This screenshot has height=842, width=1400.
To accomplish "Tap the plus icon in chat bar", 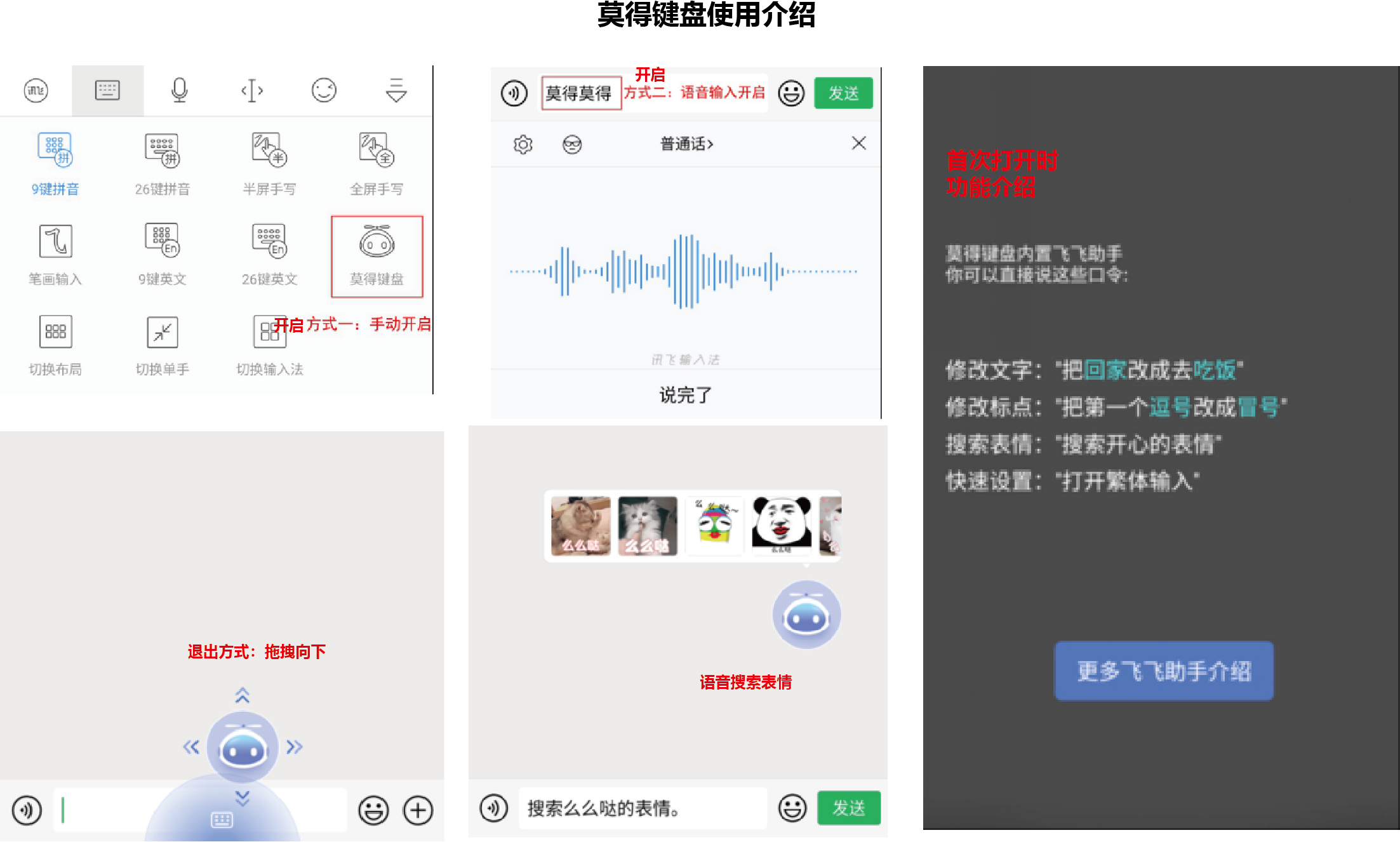I will coord(418,810).
